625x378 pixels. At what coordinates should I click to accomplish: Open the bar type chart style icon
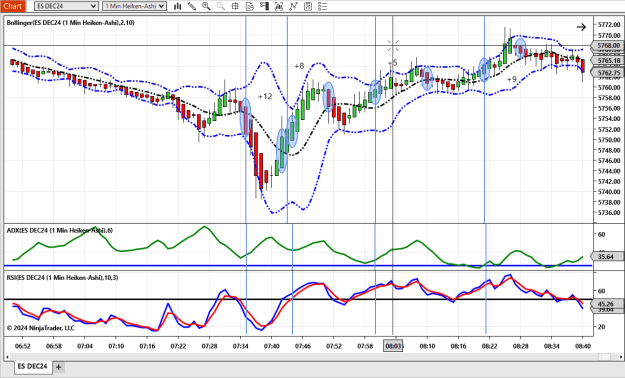click(177, 6)
